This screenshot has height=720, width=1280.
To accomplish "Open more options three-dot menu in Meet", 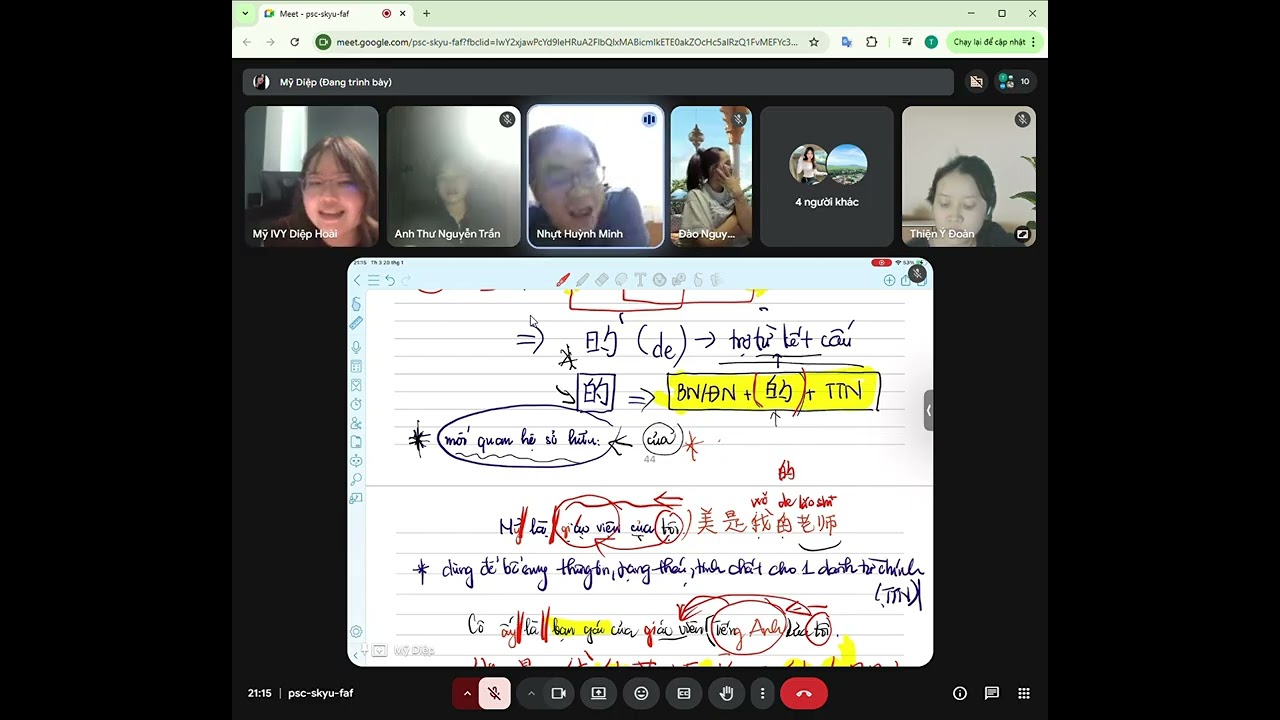I will point(762,693).
